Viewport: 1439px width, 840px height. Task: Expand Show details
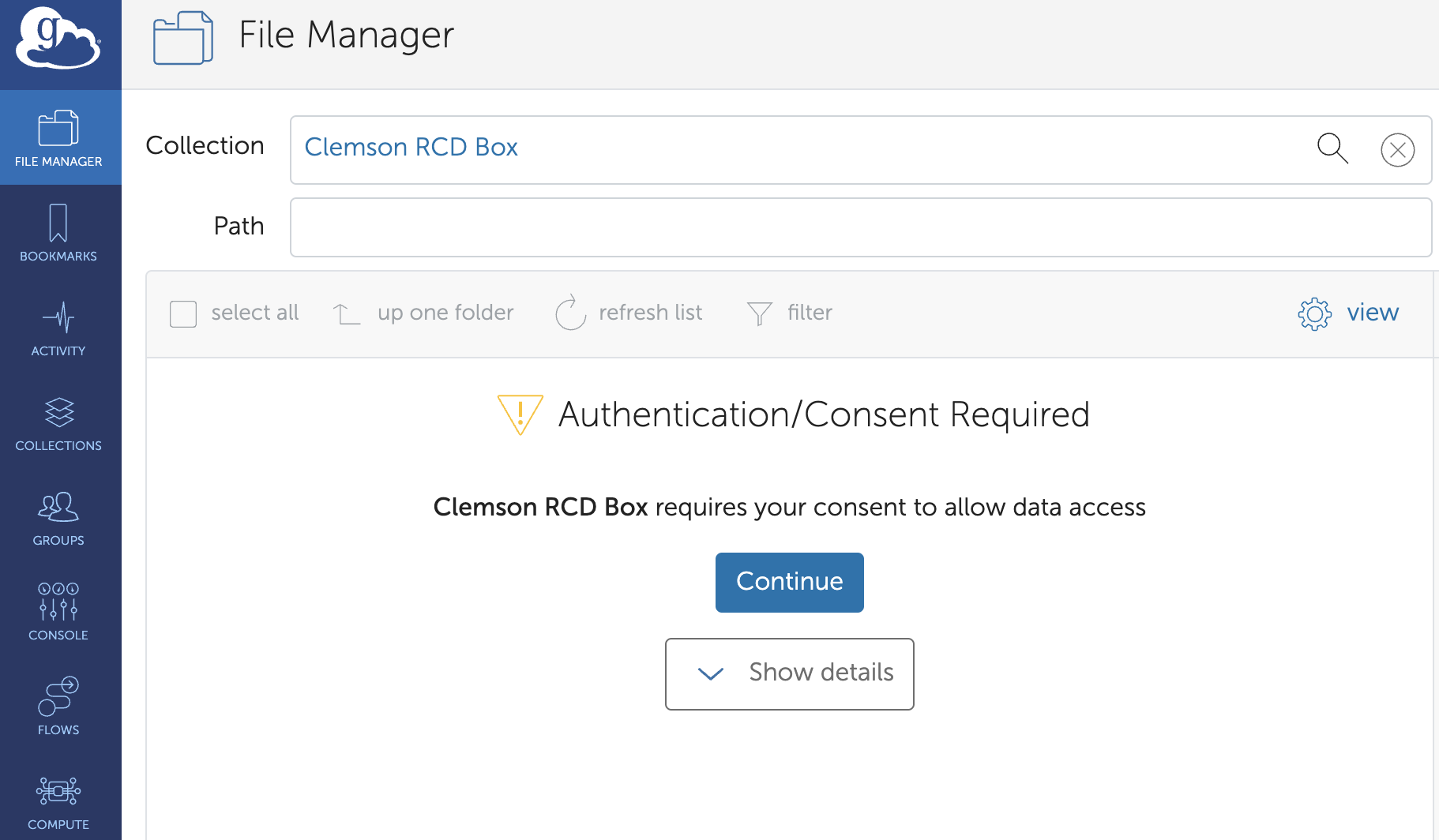coord(790,674)
